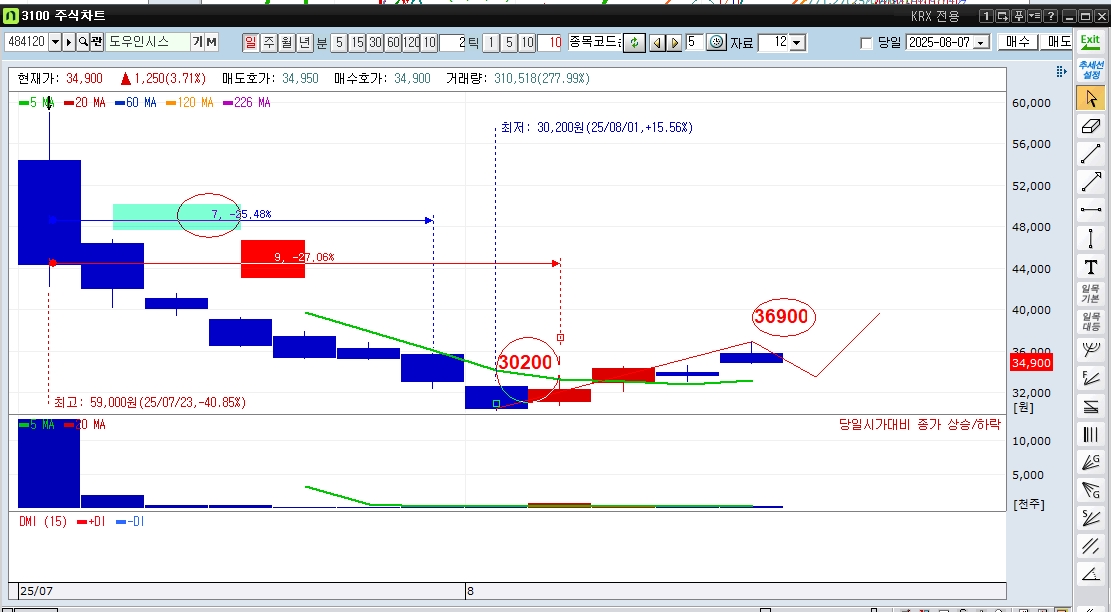The width and height of the screenshot is (1111, 612).
Task: Enable the 당일 checkbox
Action: point(866,43)
